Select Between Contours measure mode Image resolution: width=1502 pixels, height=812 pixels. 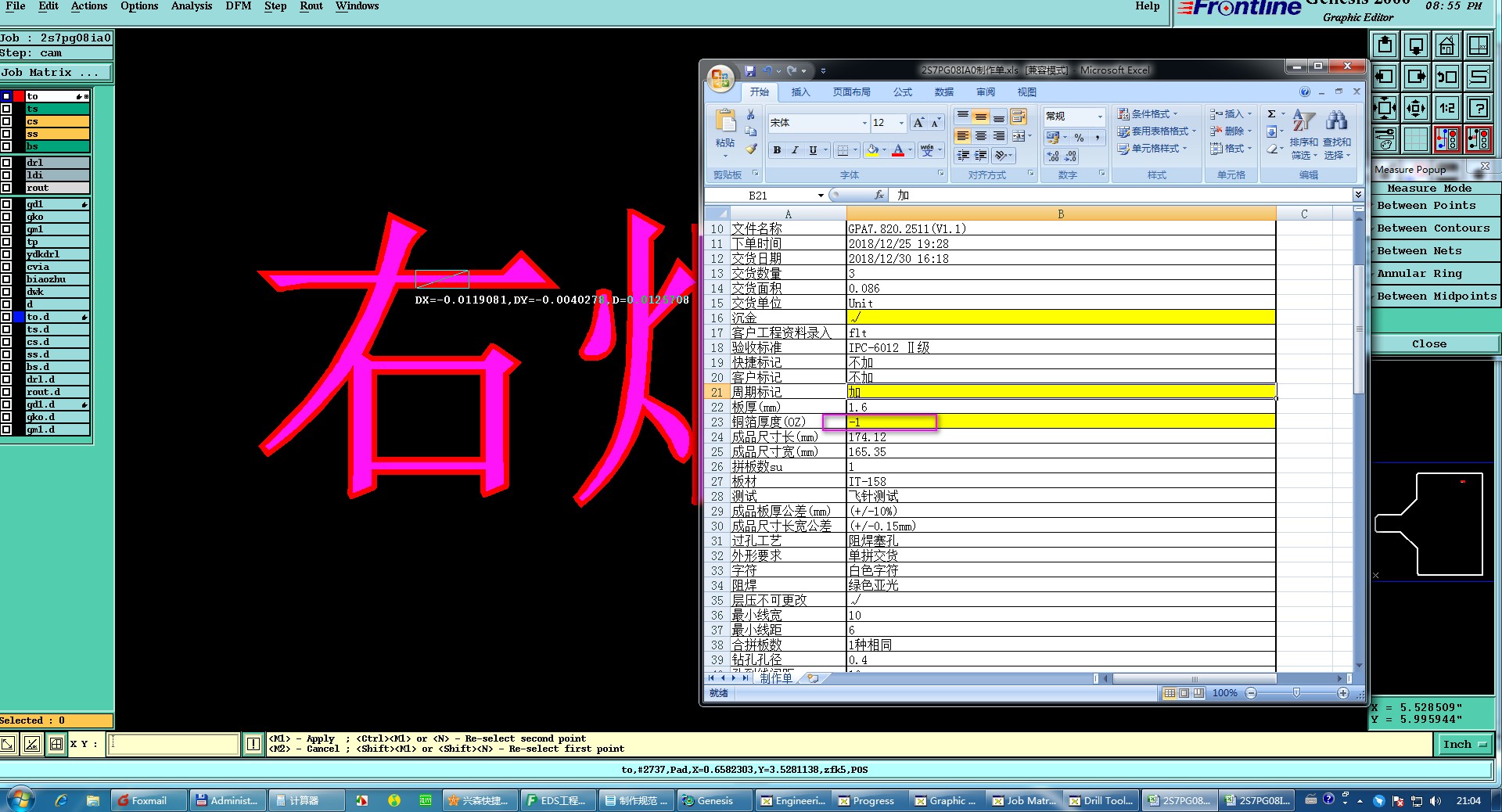tap(1436, 228)
